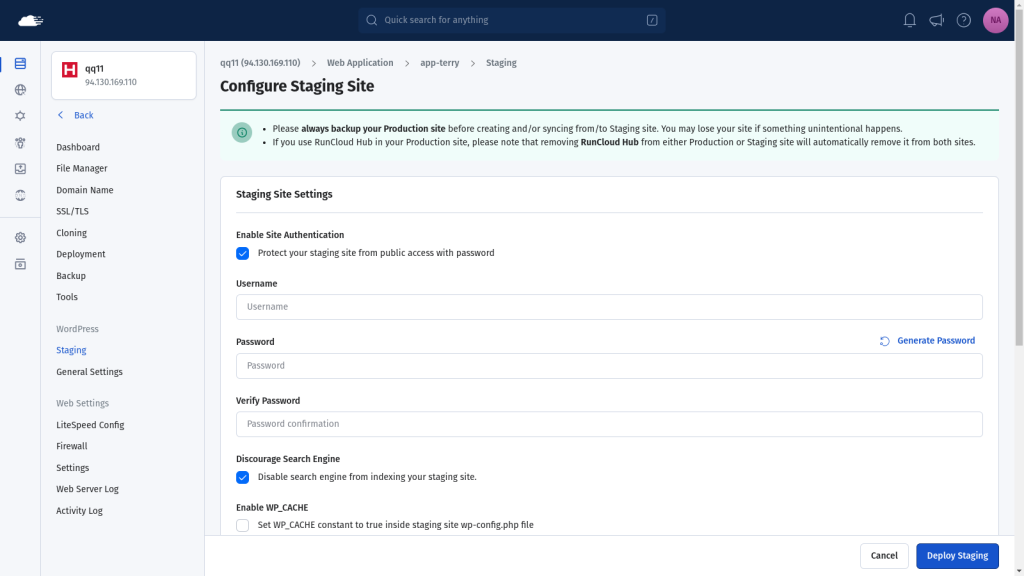Click the RunCloud cloud logo
1024x576 pixels.
[x=31, y=20]
